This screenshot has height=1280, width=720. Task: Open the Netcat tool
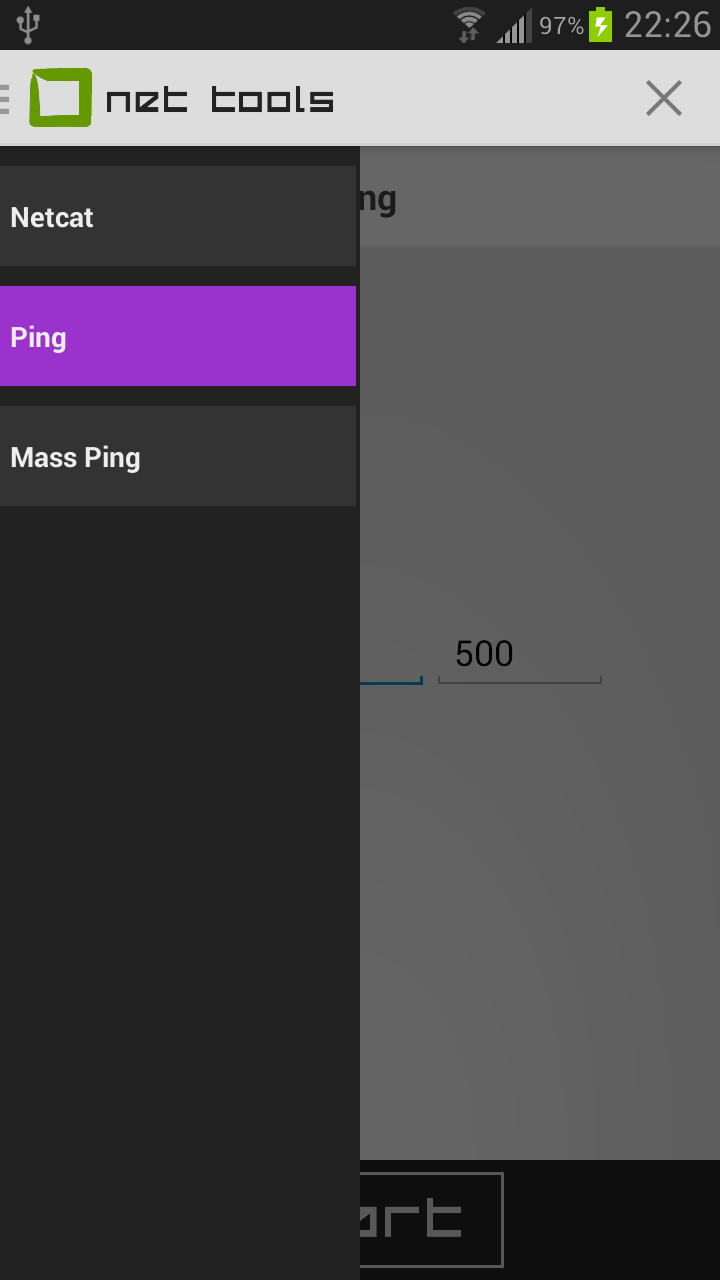coord(178,217)
